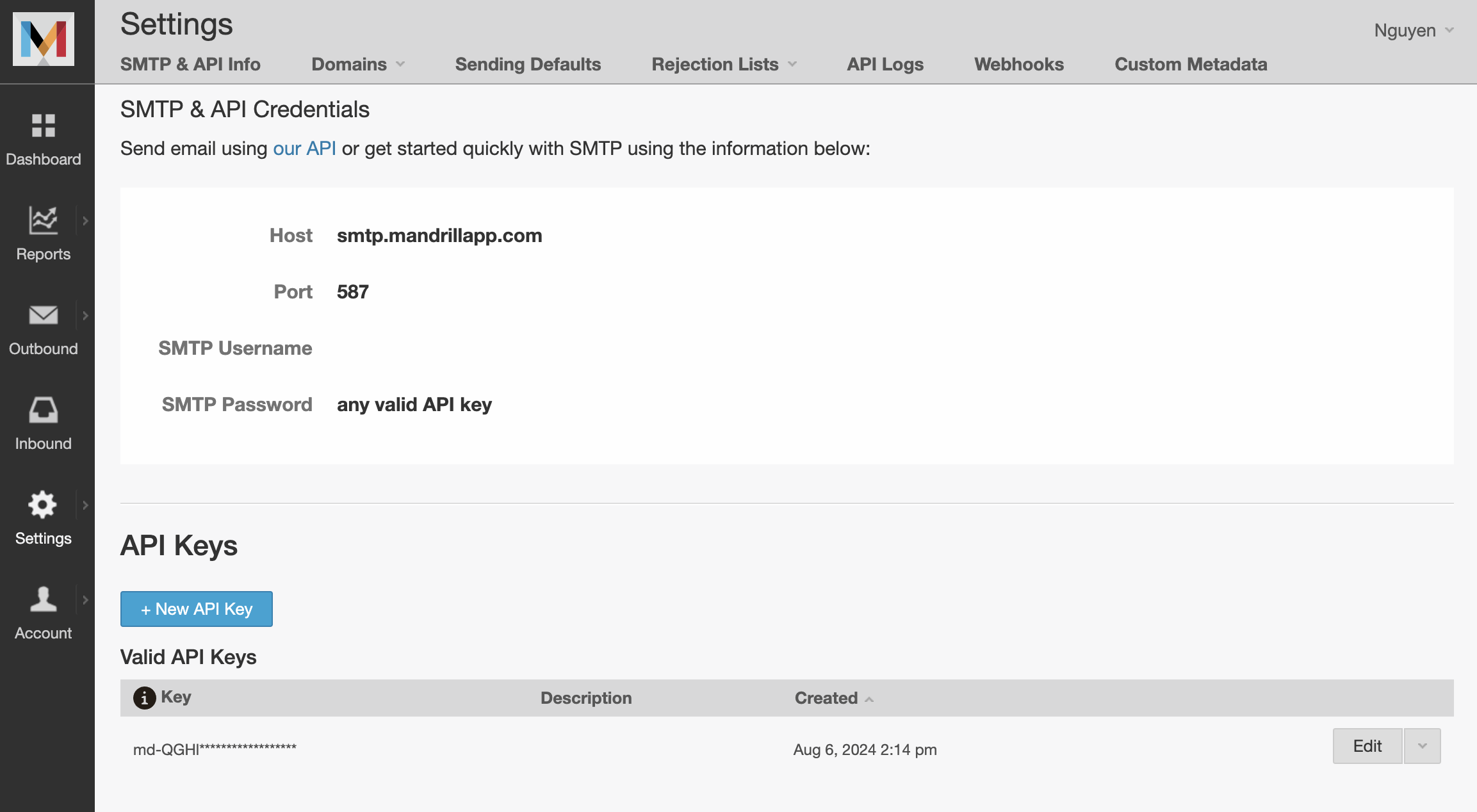Viewport: 1477px width, 812px height.
Task: Switch to API Logs tab
Action: tap(885, 64)
